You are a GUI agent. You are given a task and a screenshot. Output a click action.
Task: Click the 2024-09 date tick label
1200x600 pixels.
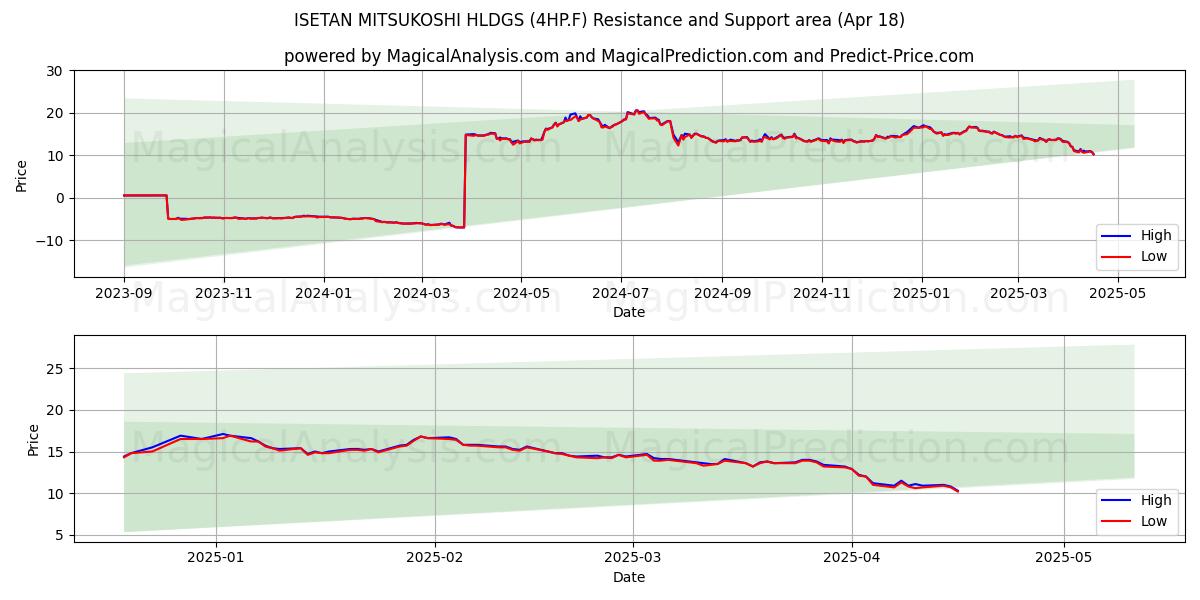pyautogui.click(x=722, y=294)
